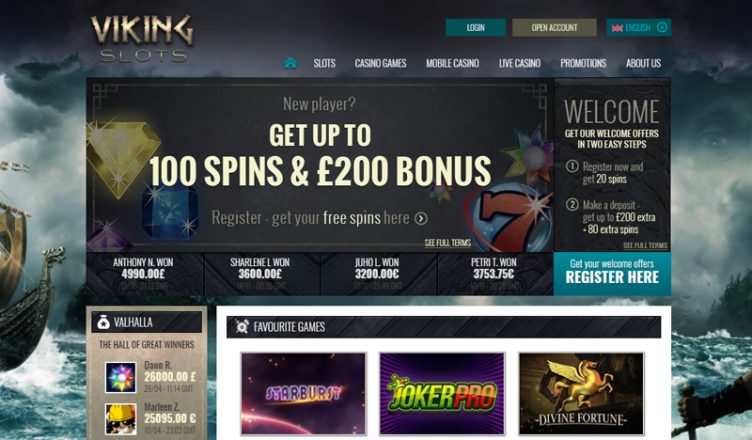Open the Casino Games menu
752x440 pixels.
(x=380, y=63)
